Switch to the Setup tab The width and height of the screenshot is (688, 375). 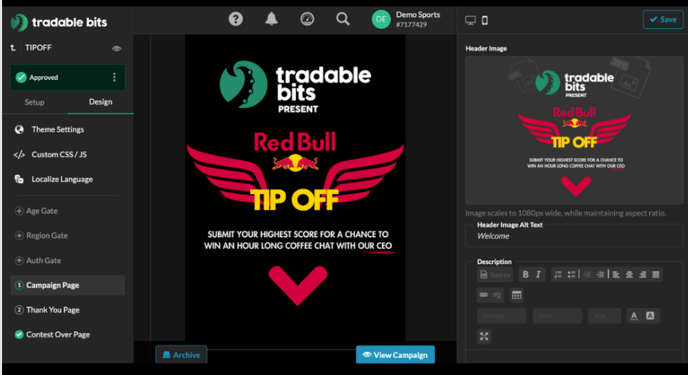tap(34, 102)
